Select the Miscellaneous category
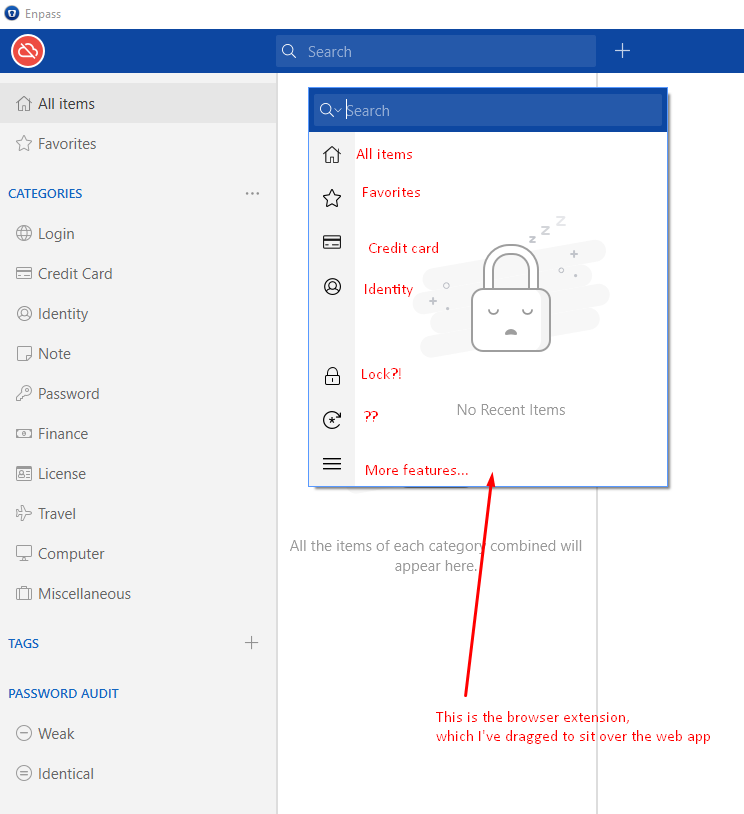The height and width of the screenshot is (814, 744). [x=138, y=593]
